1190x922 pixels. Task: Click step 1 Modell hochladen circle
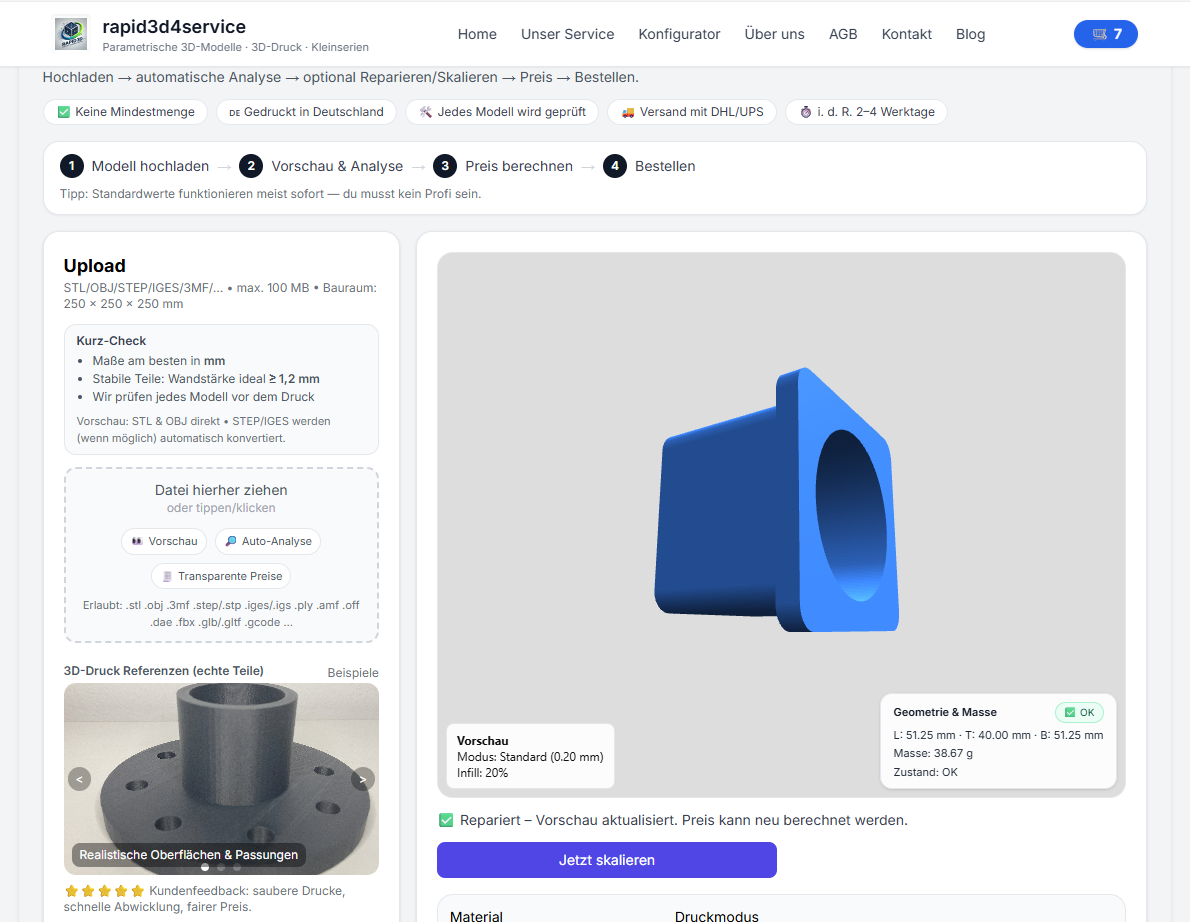point(71,166)
